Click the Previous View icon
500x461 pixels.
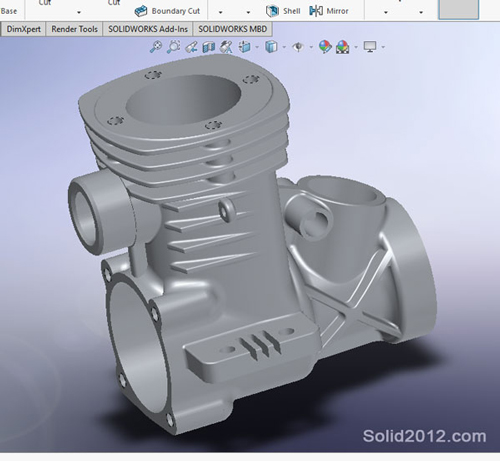tap(192, 47)
